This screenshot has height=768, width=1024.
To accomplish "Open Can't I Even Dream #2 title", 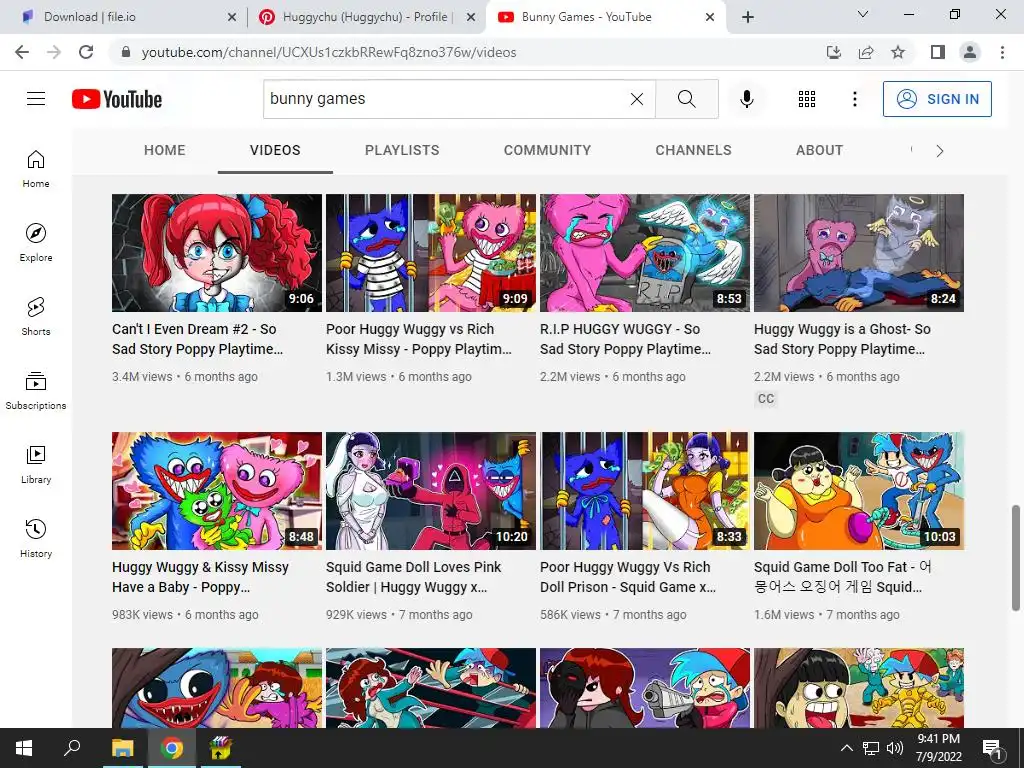I will tap(198, 339).
